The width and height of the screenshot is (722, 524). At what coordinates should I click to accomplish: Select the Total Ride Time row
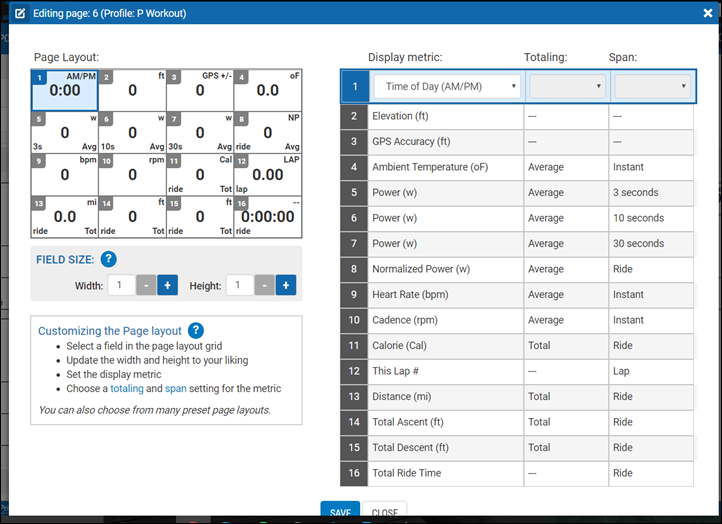coord(444,473)
